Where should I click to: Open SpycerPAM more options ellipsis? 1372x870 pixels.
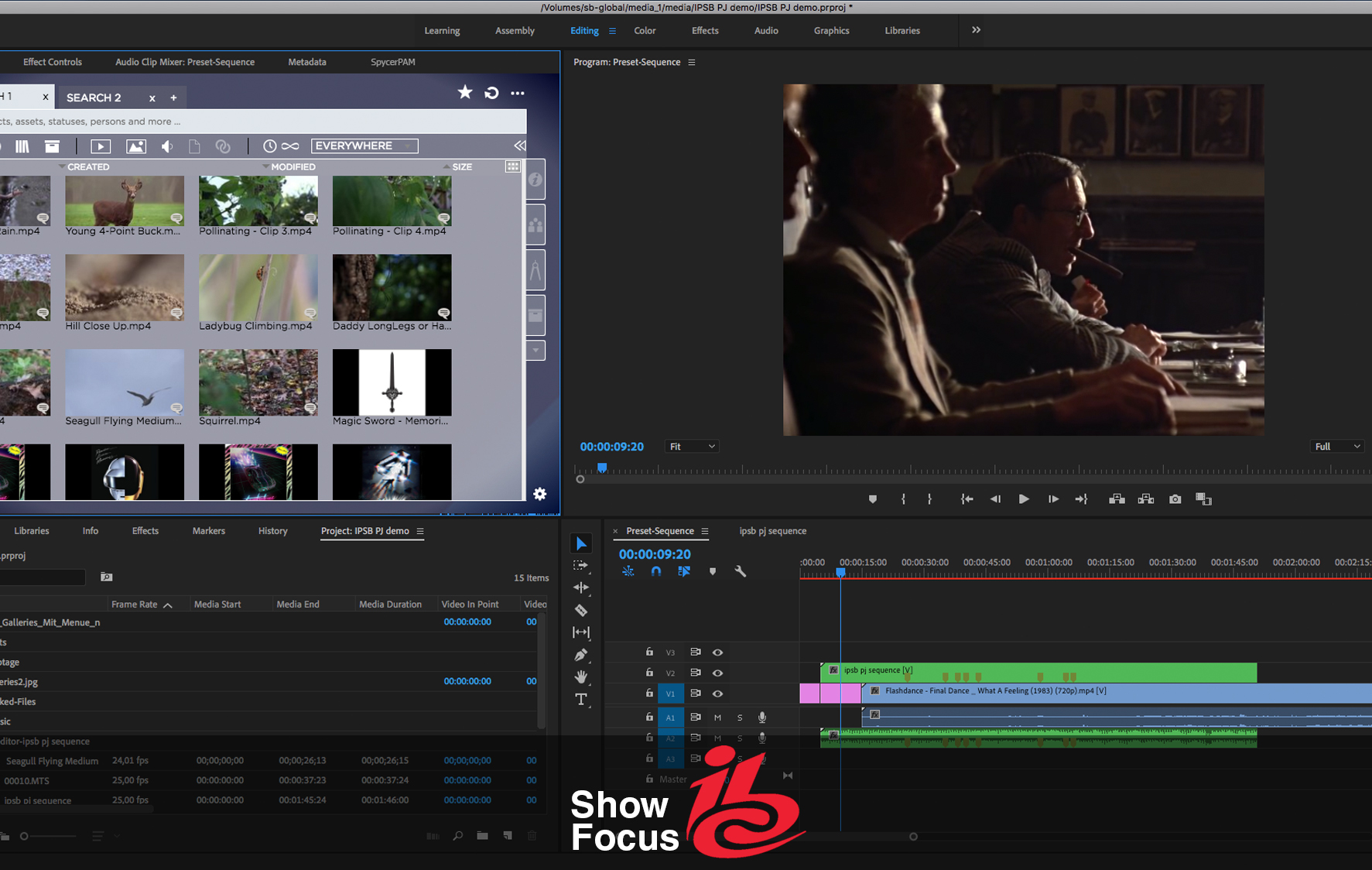coord(518,94)
